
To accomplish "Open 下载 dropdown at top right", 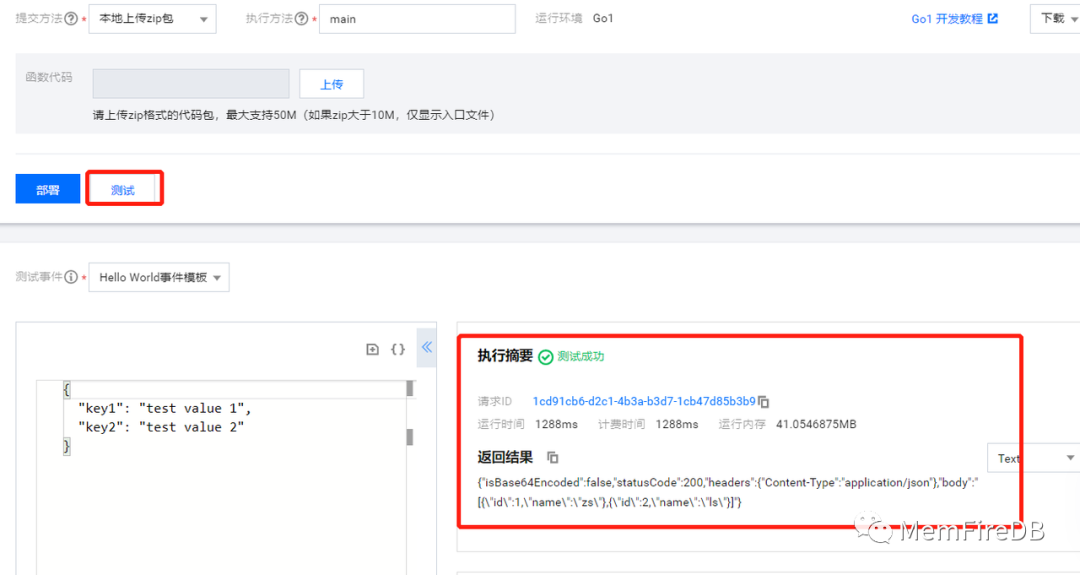I will pyautogui.click(x=1055, y=19).
